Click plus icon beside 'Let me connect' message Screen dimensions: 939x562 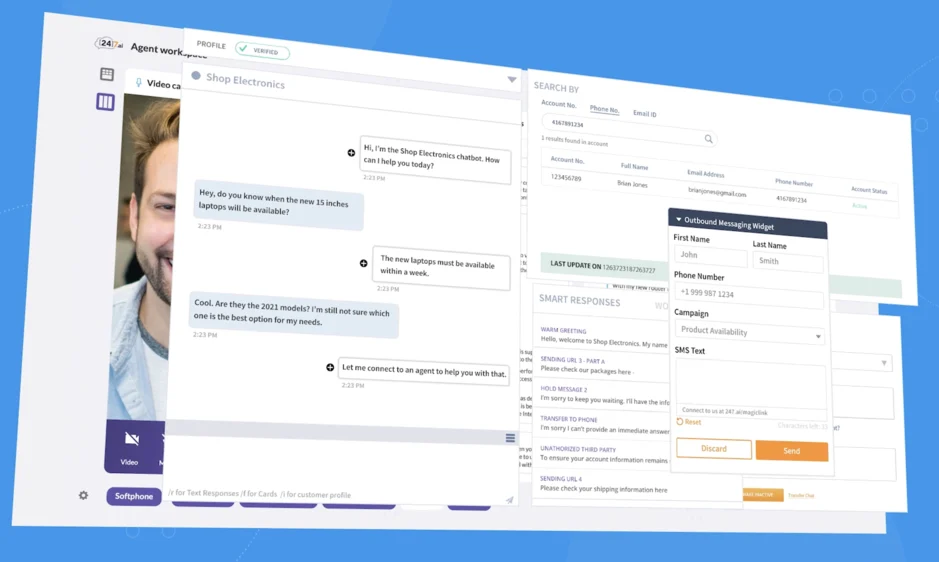[x=330, y=368]
